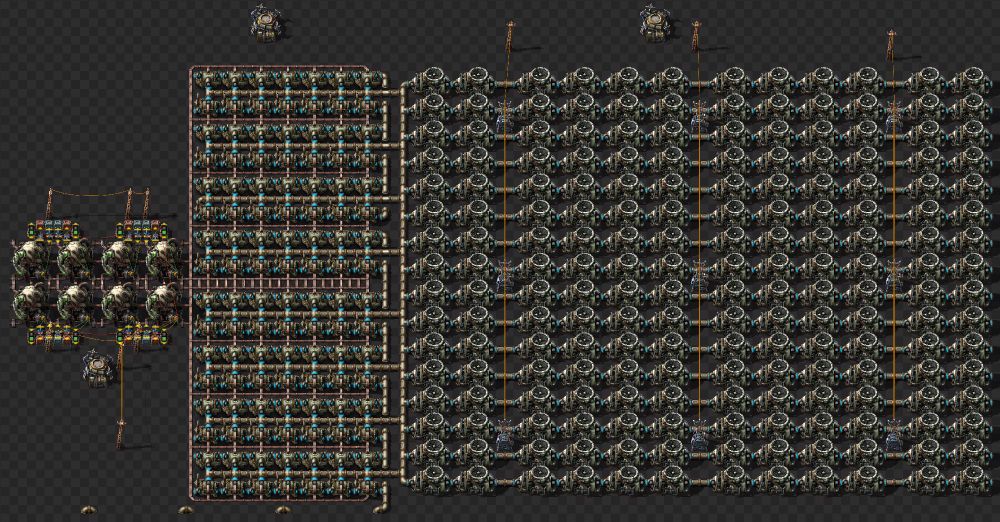Select the center substation in the turbine field

pyautogui.click(x=700, y=276)
